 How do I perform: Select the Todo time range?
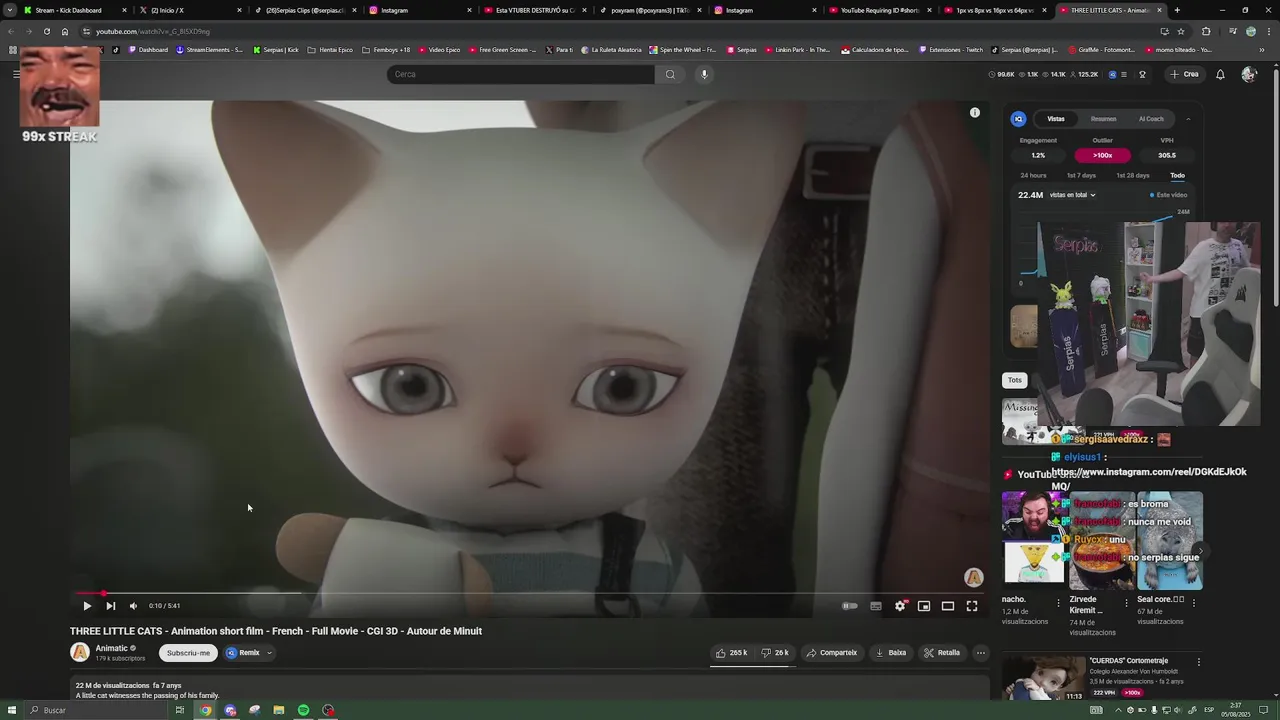tap(1177, 176)
